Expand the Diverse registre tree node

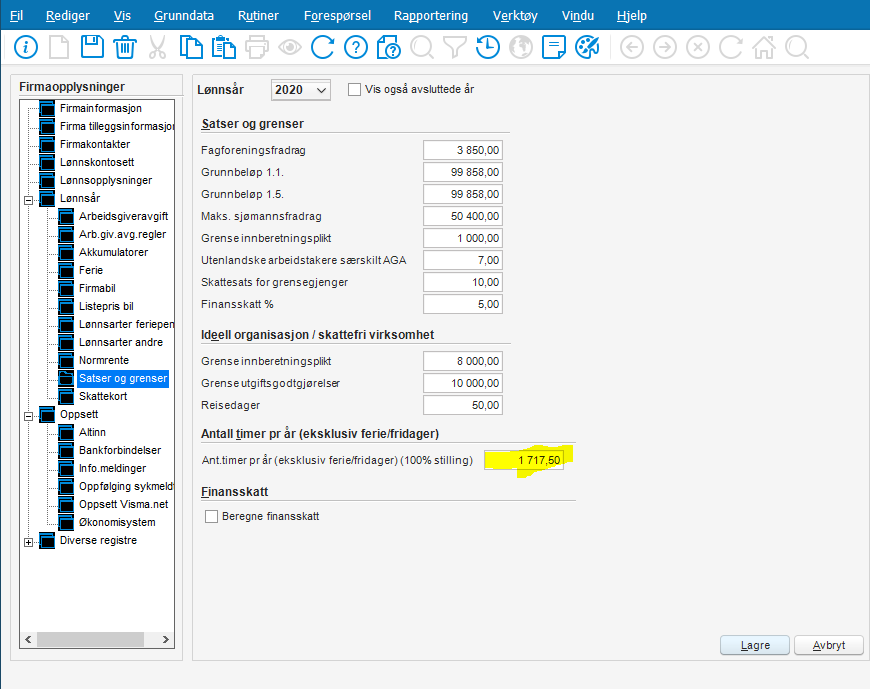(28, 542)
